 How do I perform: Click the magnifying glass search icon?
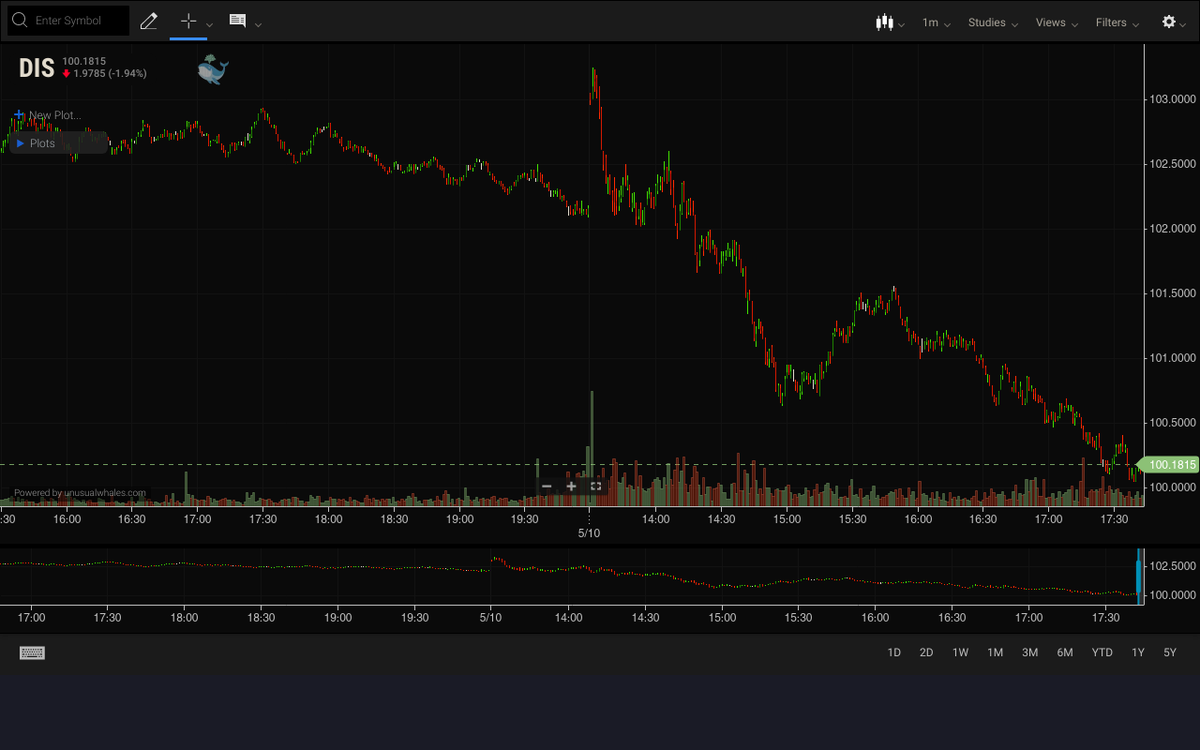point(18,19)
